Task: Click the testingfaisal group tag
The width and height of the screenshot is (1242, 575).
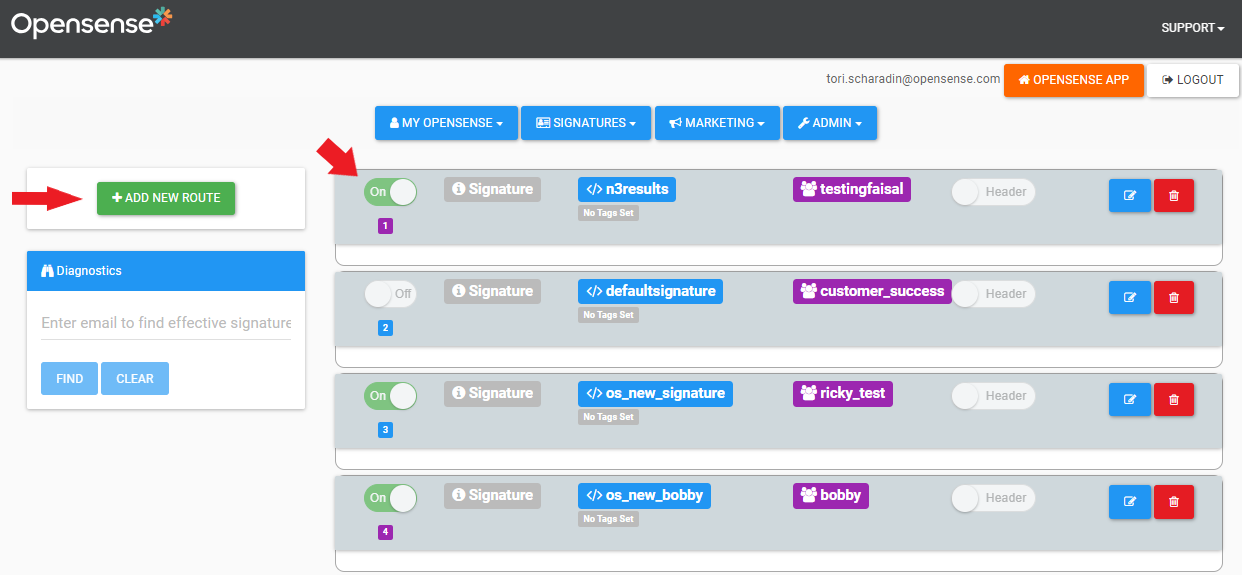Action: point(852,189)
